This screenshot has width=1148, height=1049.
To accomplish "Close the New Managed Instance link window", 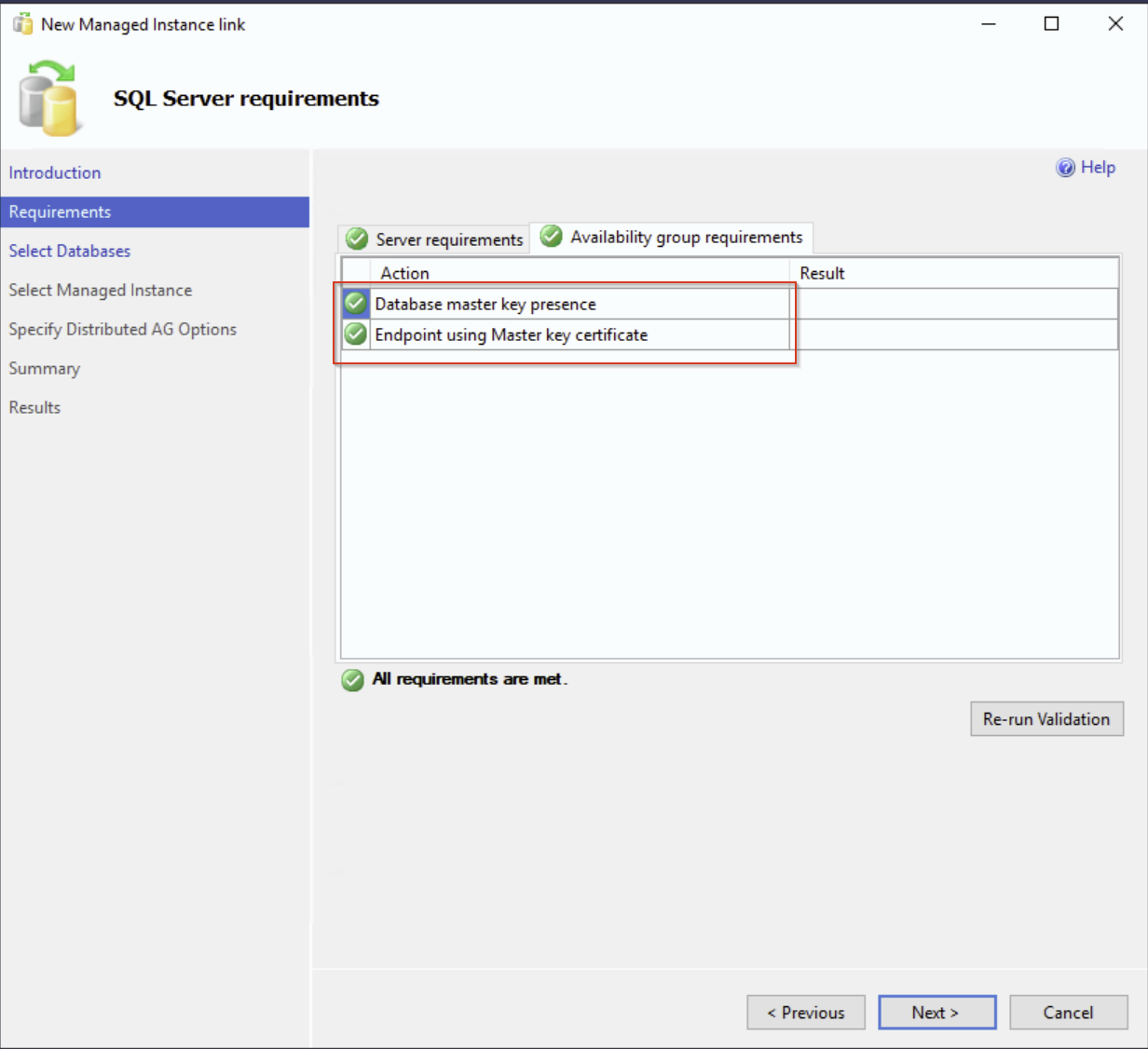I will (1115, 24).
